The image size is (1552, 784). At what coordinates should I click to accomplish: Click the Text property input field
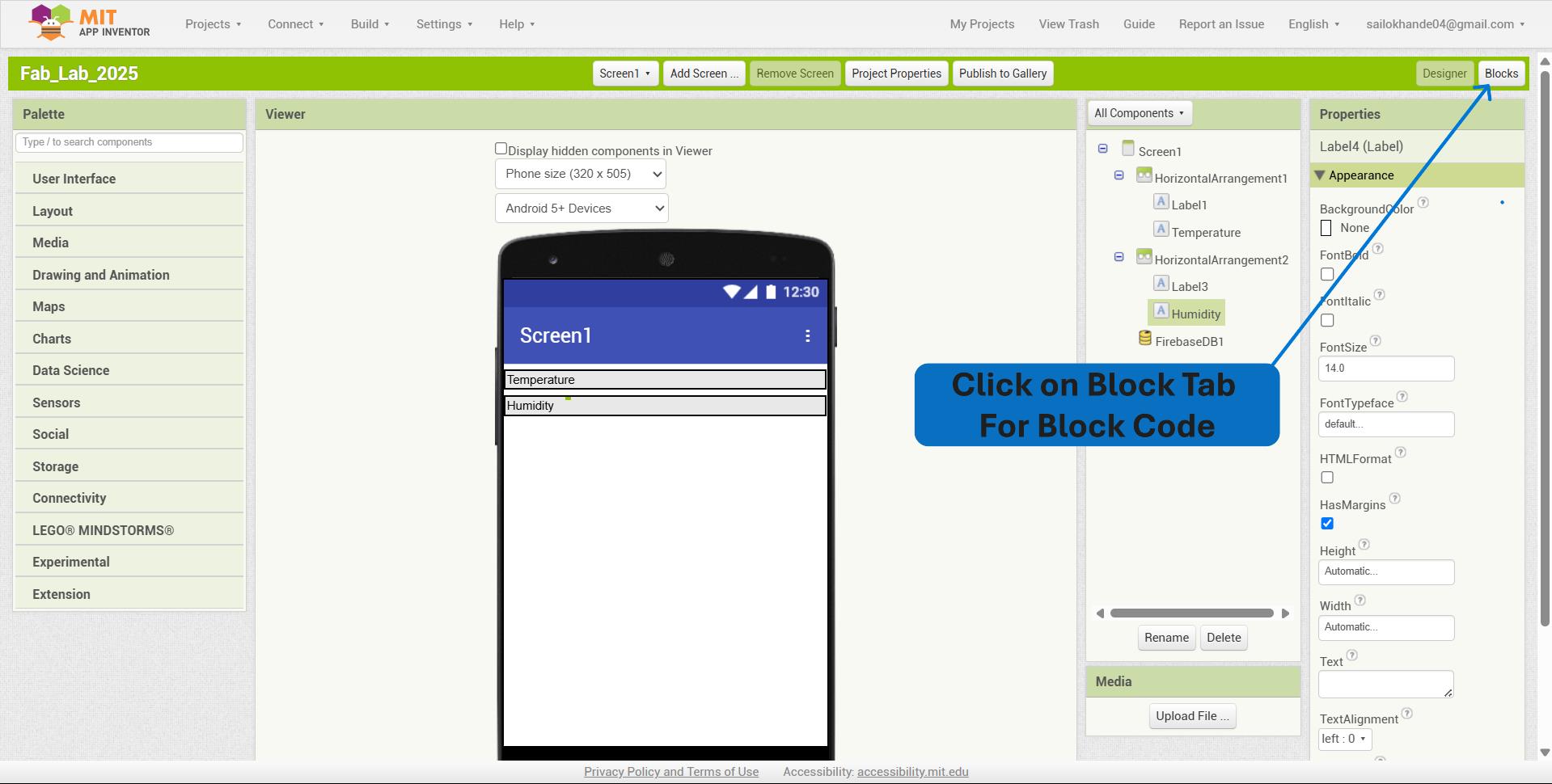click(x=1386, y=685)
